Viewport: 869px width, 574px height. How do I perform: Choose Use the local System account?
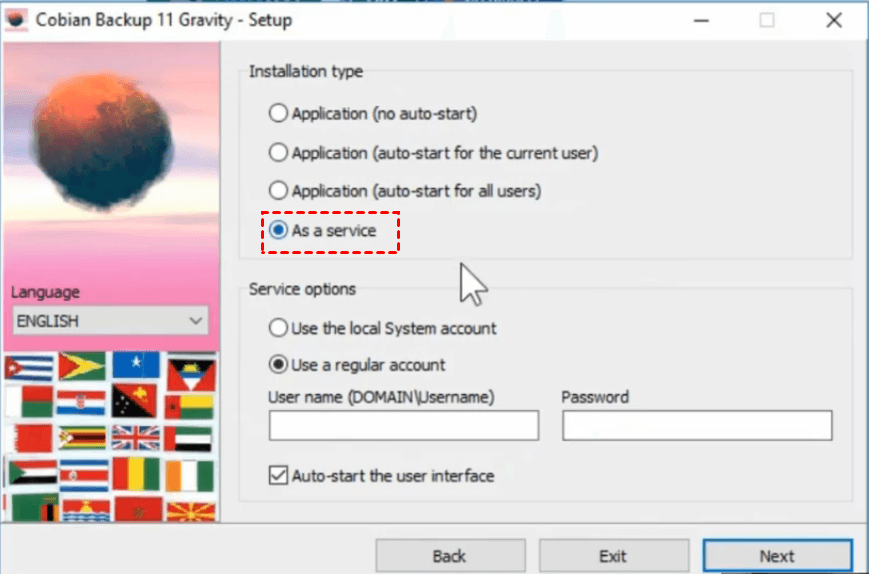[382, 329]
